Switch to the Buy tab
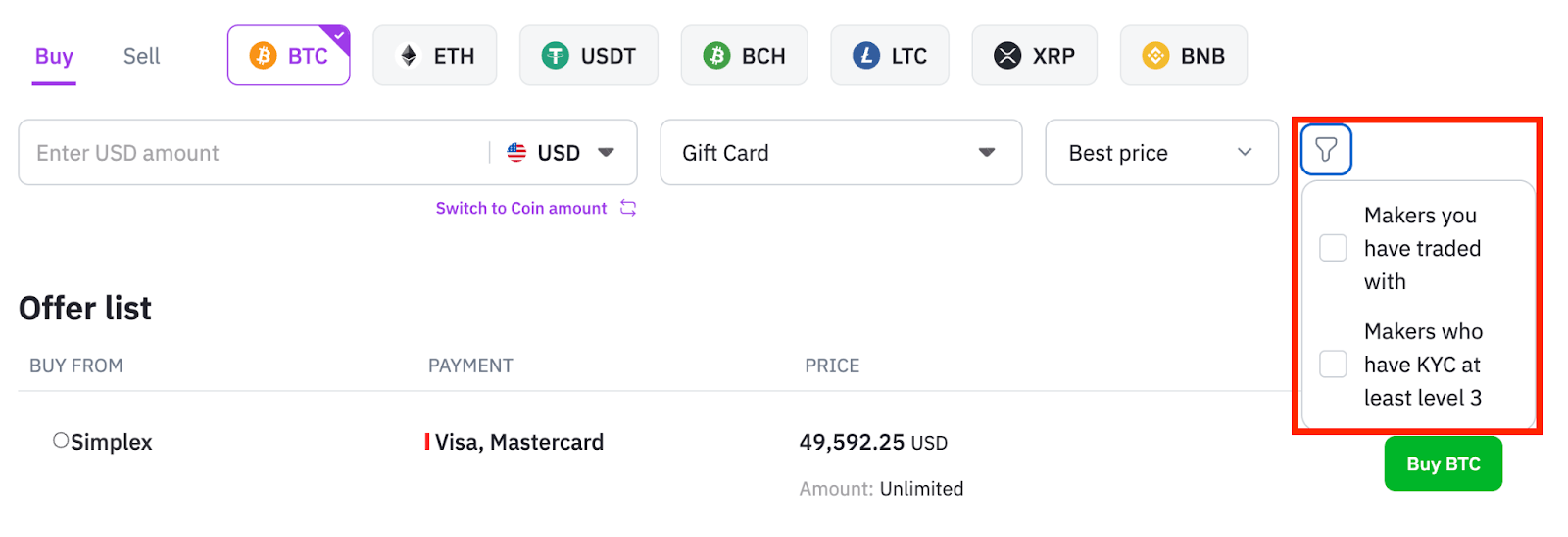 54,57
